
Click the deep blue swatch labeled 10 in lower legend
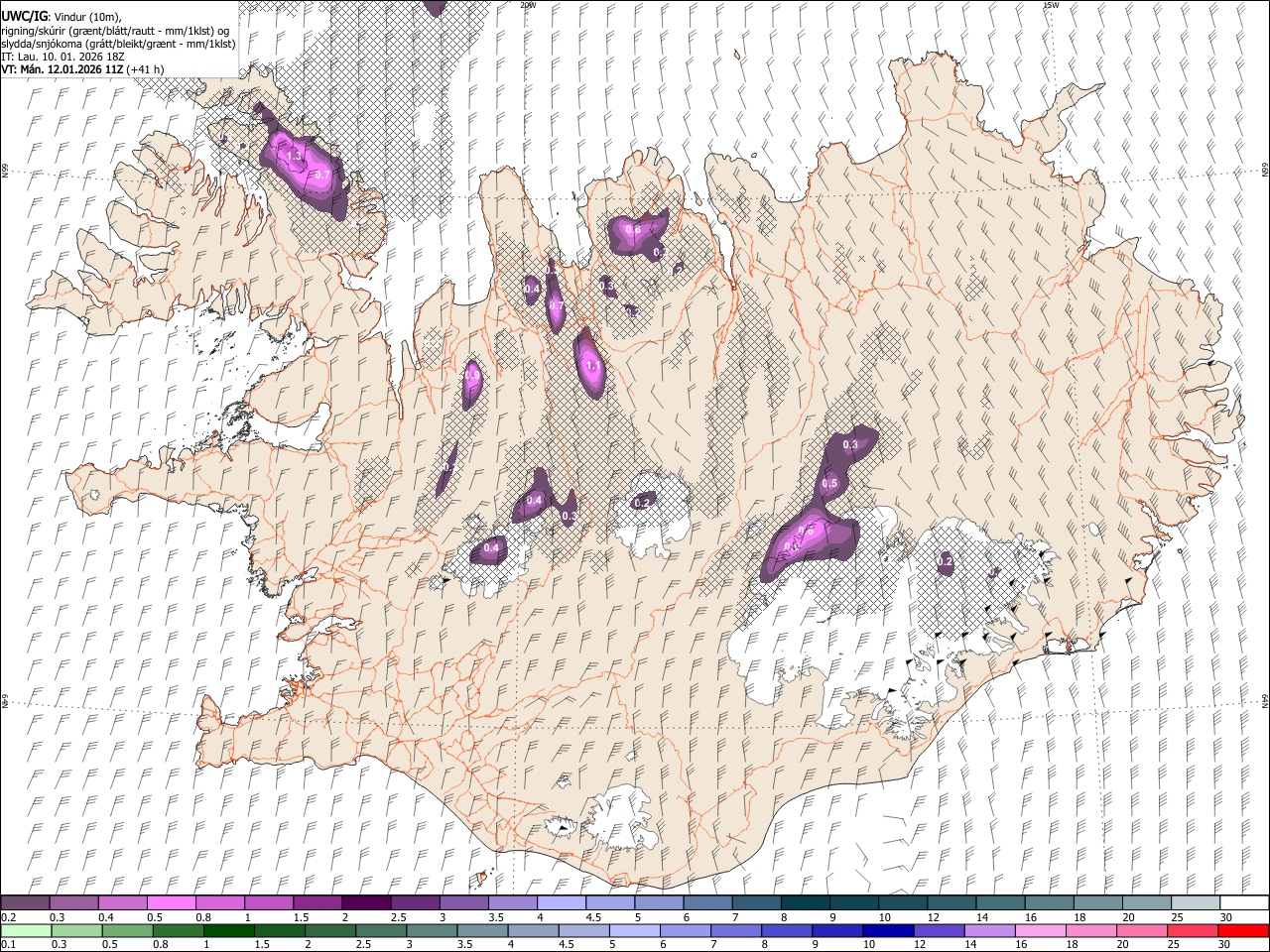coord(887,931)
